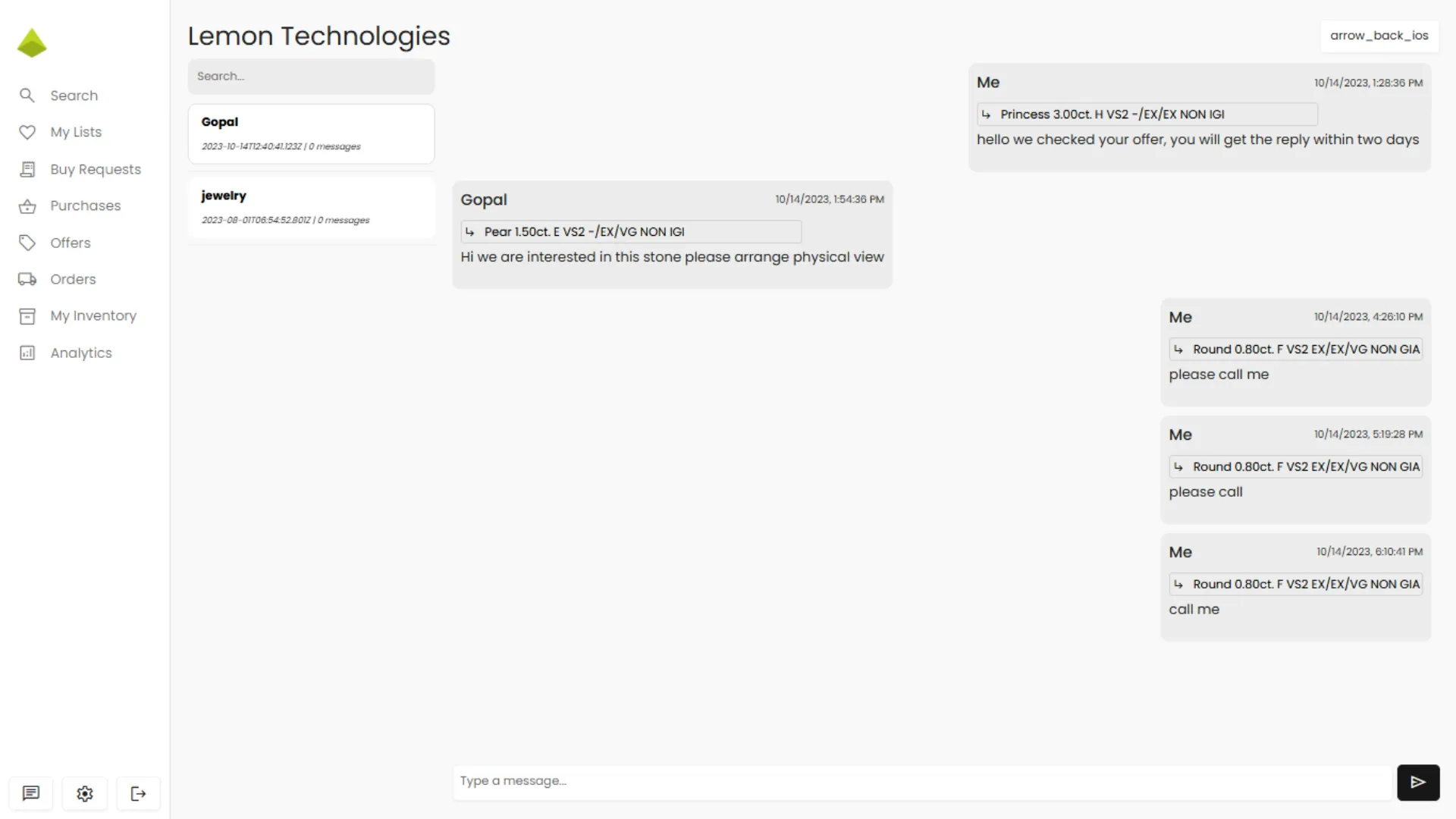Click the chat messages icon at bottom left
This screenshot has width=1456, height=819.
tap(31, 793)
